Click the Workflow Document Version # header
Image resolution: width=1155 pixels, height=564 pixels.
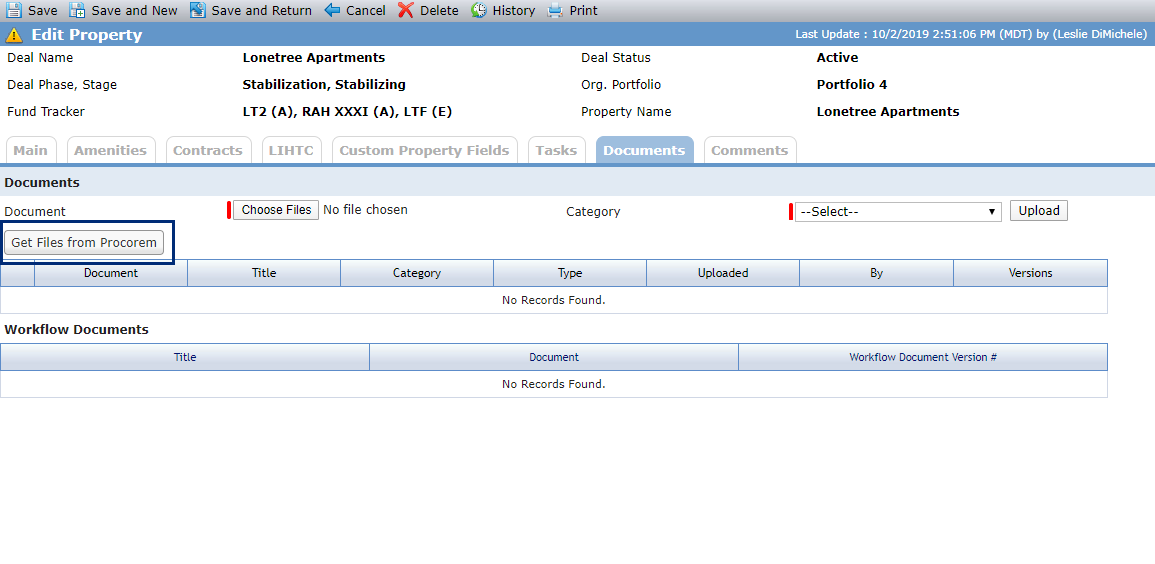[923, 357]
